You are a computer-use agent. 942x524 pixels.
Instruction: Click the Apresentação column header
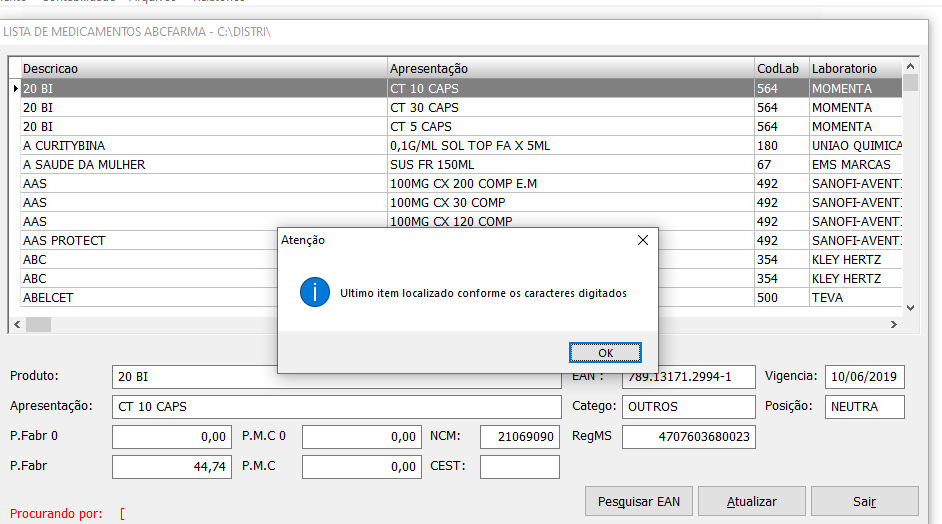[571, 69]
